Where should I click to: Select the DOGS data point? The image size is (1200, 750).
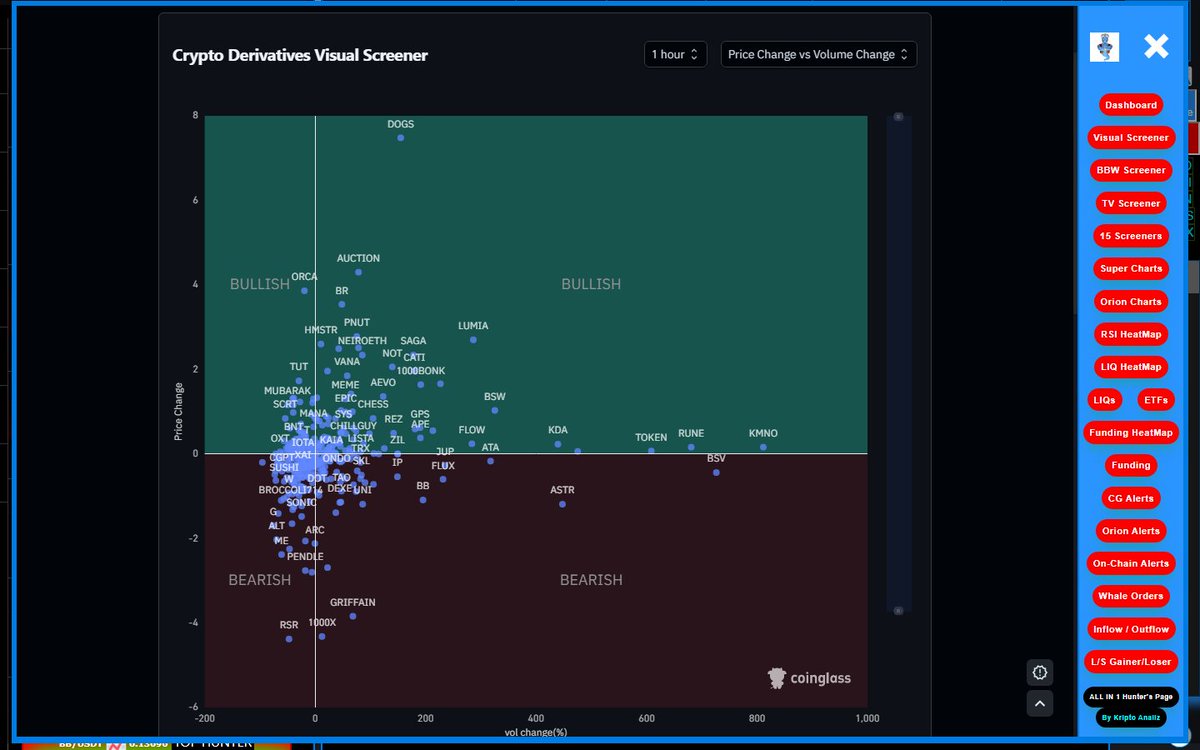tap(401, 137)
